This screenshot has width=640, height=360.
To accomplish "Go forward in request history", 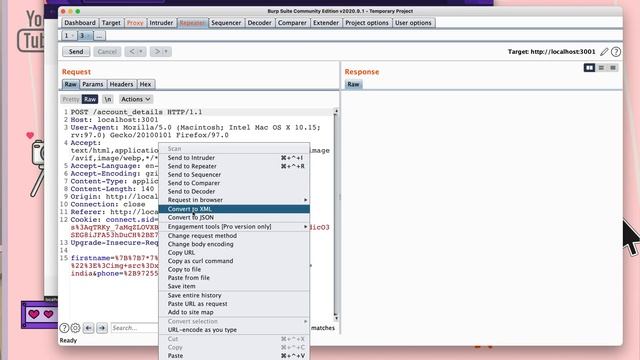I will pyautogui.click(x=157, y=52).
